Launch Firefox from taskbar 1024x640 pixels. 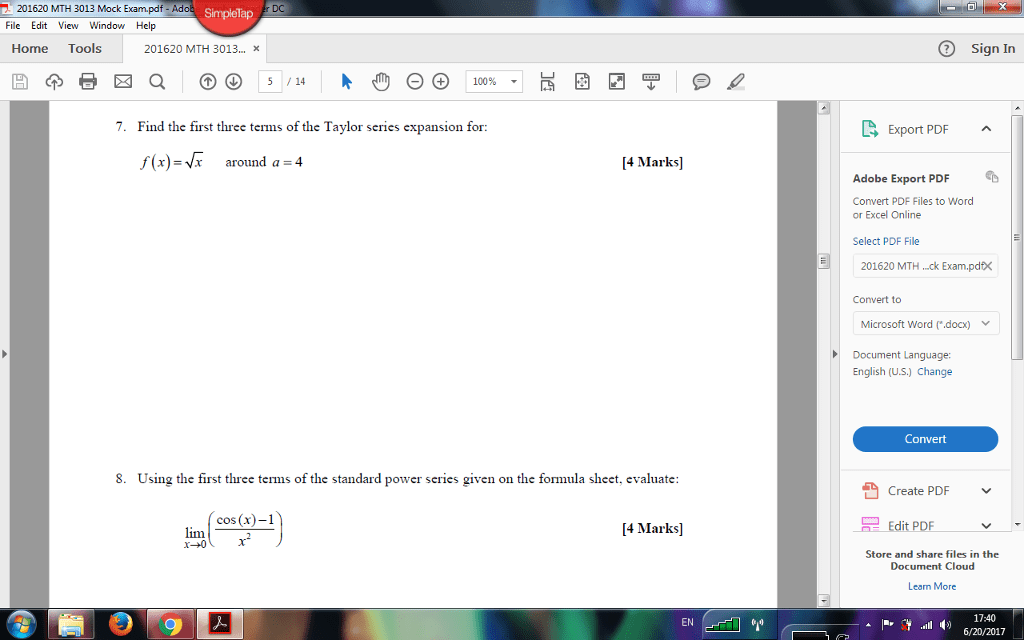point(121,624)
